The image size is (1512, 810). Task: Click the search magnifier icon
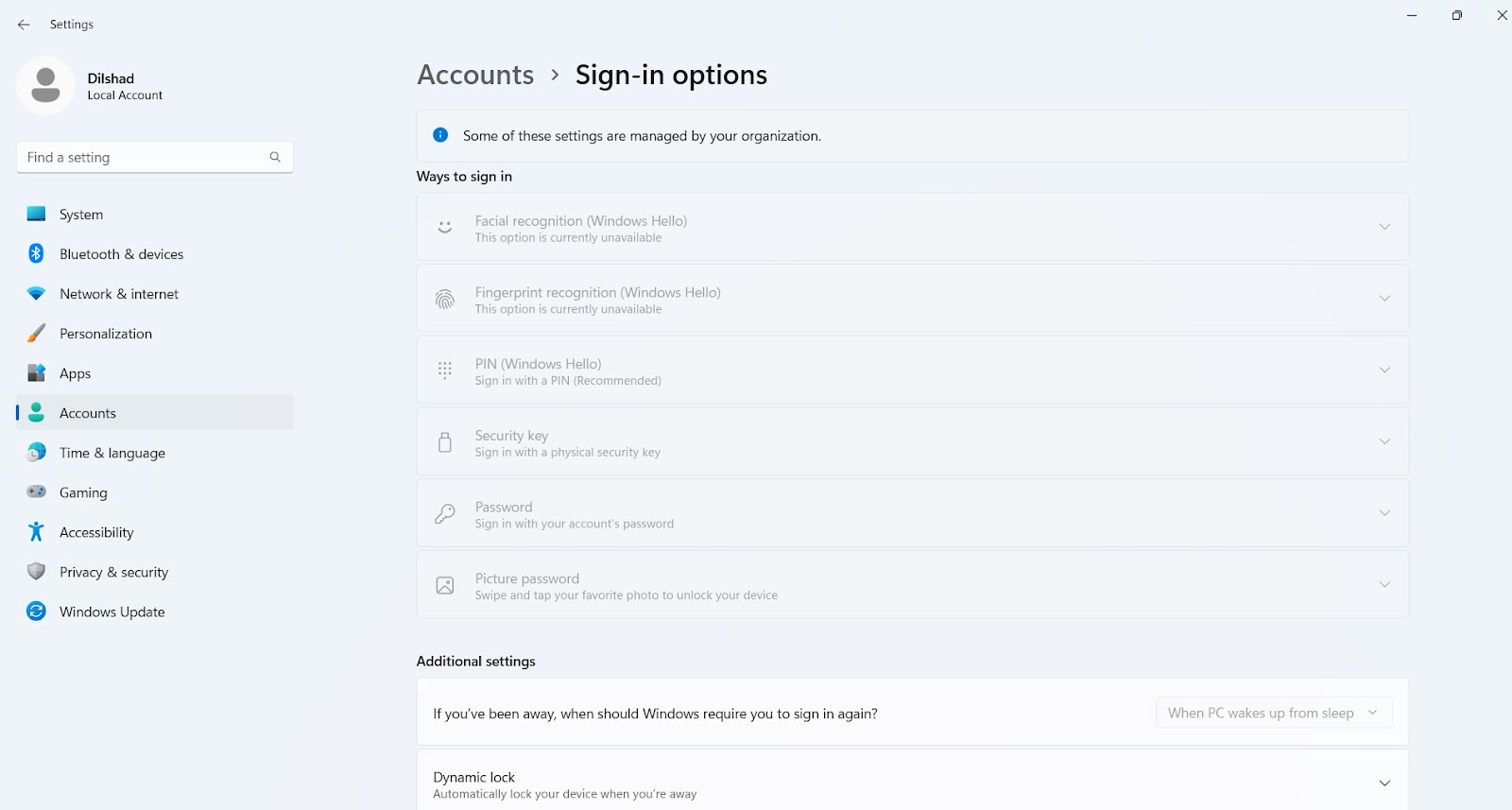coord(275,157)
